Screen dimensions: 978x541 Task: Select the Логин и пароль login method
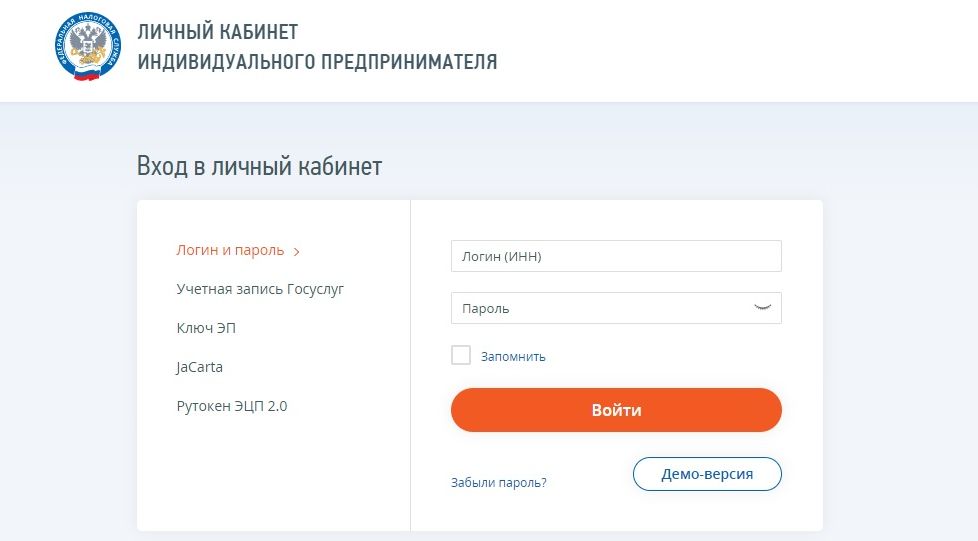pyautogui.click(x=230, y=250)
